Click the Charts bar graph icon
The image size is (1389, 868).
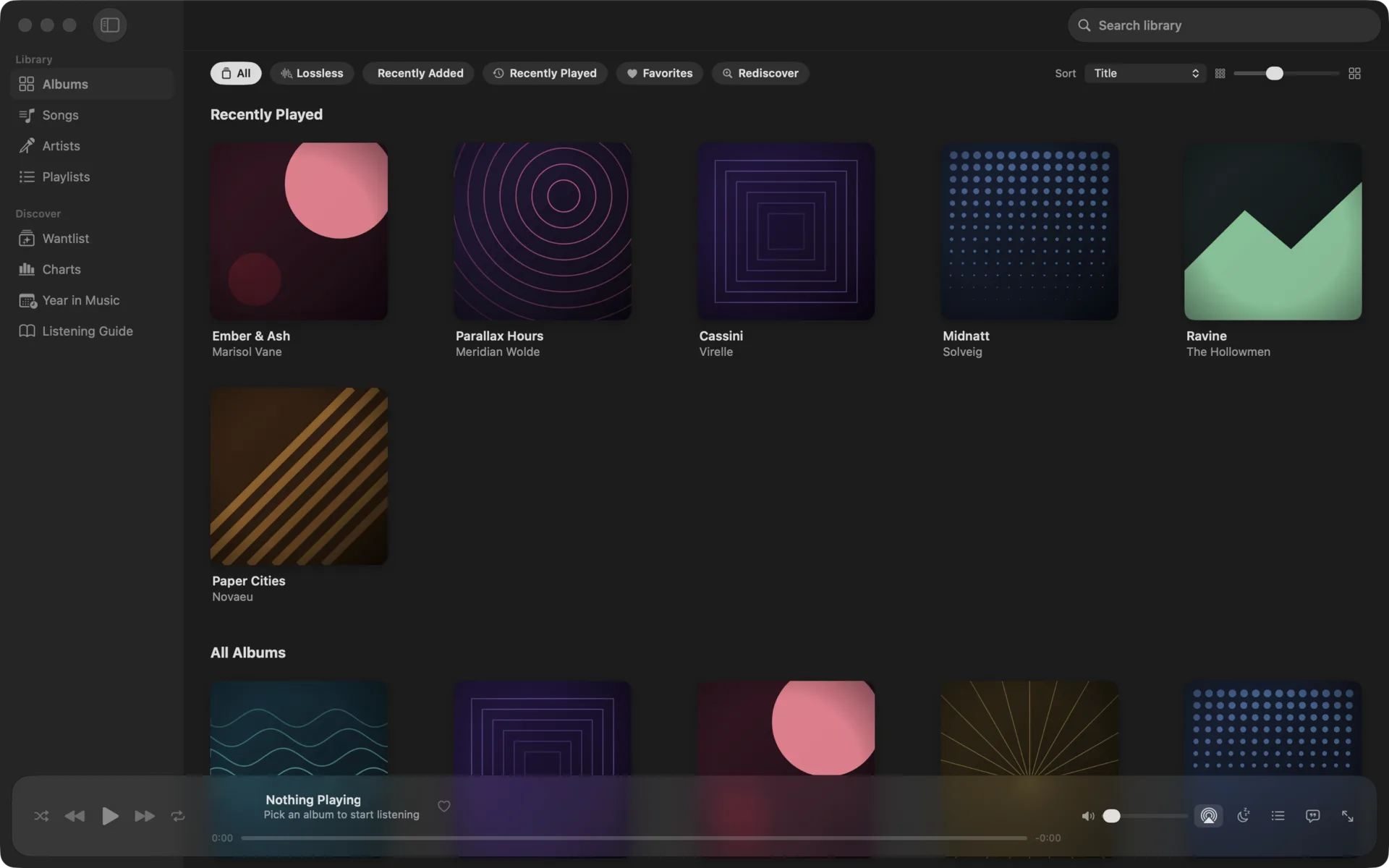pos(27,269)
